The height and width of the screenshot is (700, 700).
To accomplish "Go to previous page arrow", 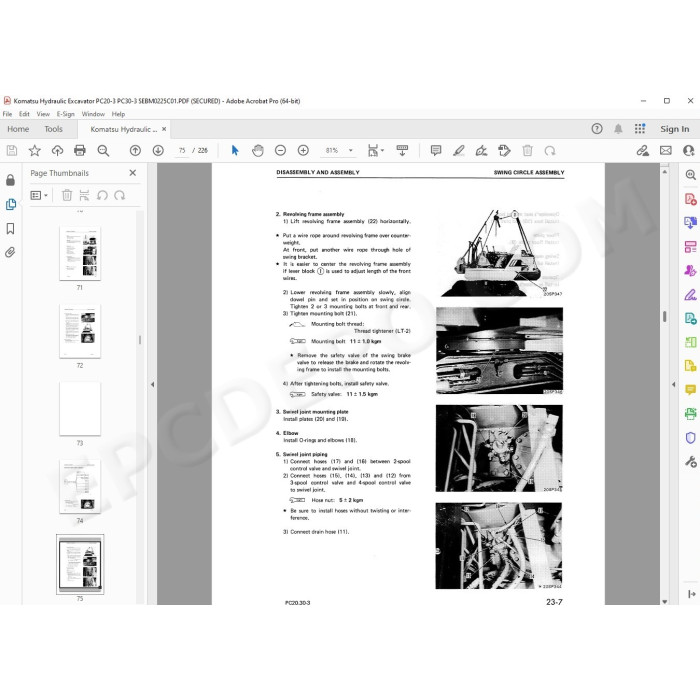I will pyautogui.click(x=135, y=151).
